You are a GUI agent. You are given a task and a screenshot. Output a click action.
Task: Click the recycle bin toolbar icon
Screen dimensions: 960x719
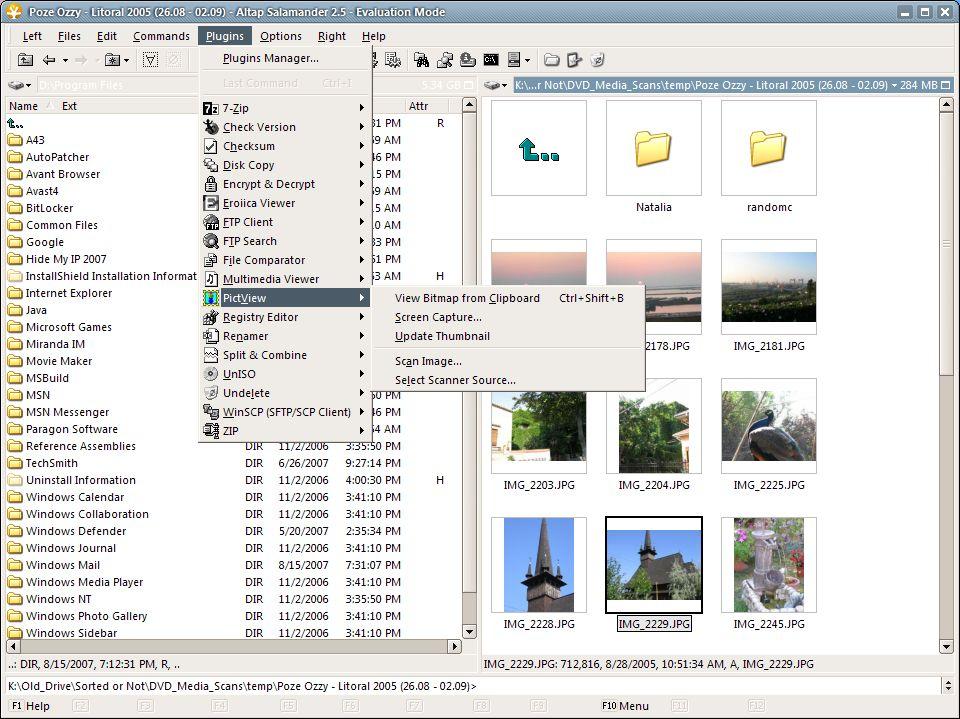[x=598, y=61]
